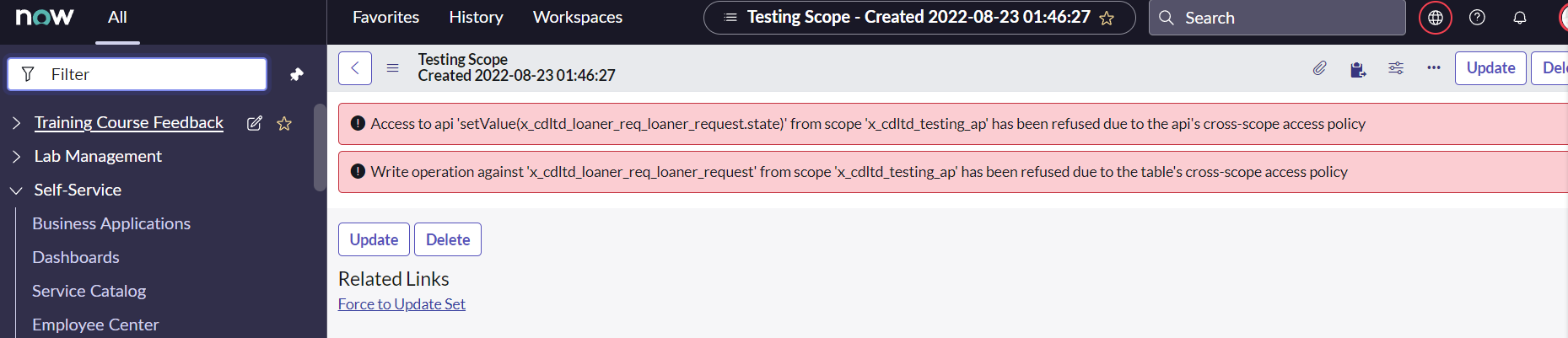Open the form context hamburger menu

pos(392,68)
